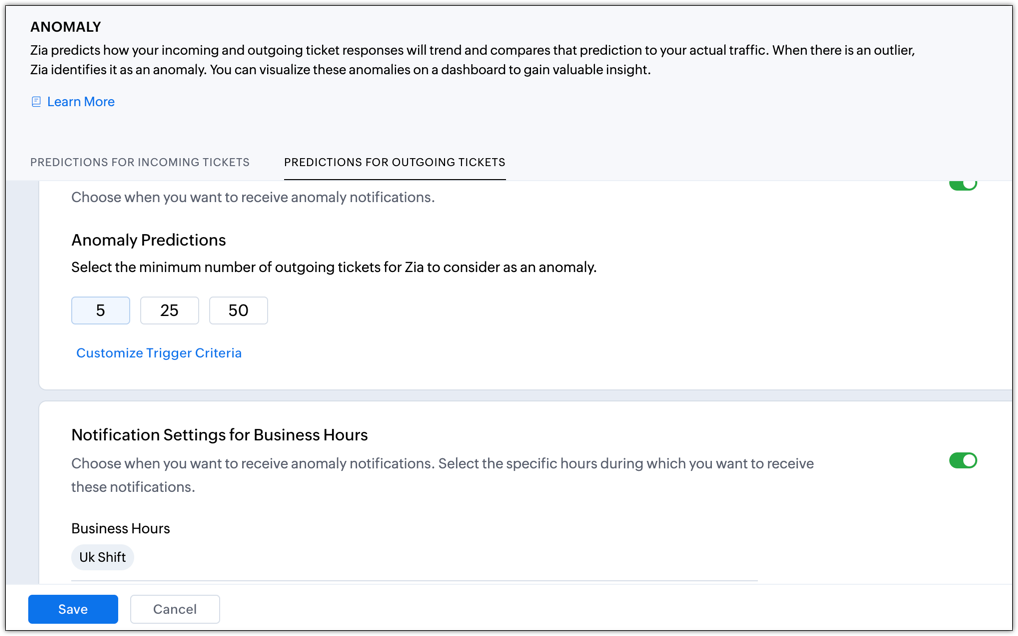Select minimum ticket count 5

[x=100, y=310]
